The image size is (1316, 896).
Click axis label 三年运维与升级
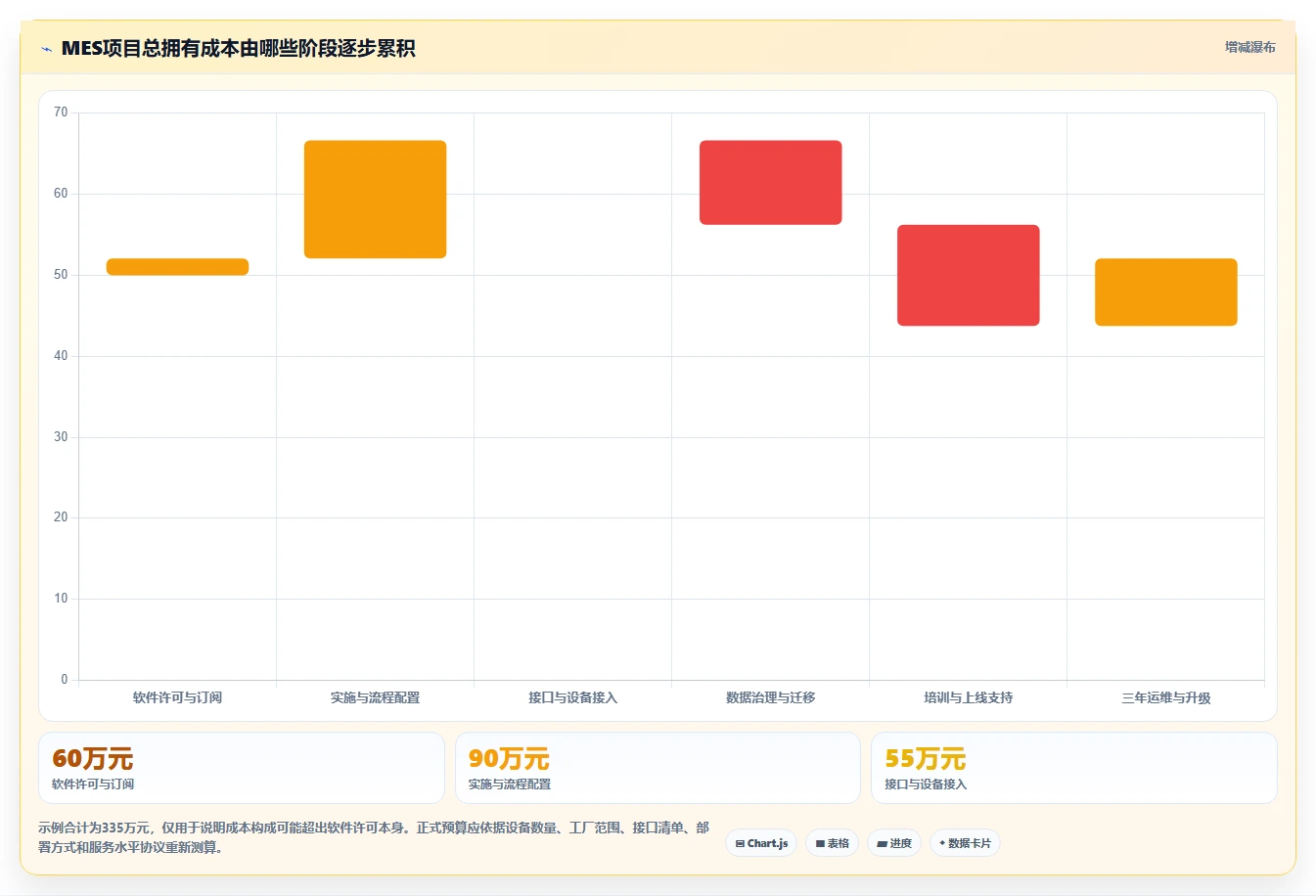[1165, 697]
